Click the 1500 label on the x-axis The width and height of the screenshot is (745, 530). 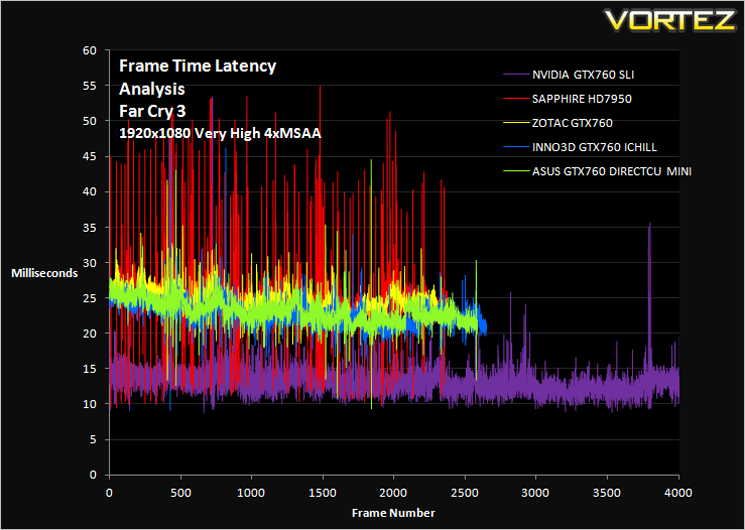tap(323, 493)
